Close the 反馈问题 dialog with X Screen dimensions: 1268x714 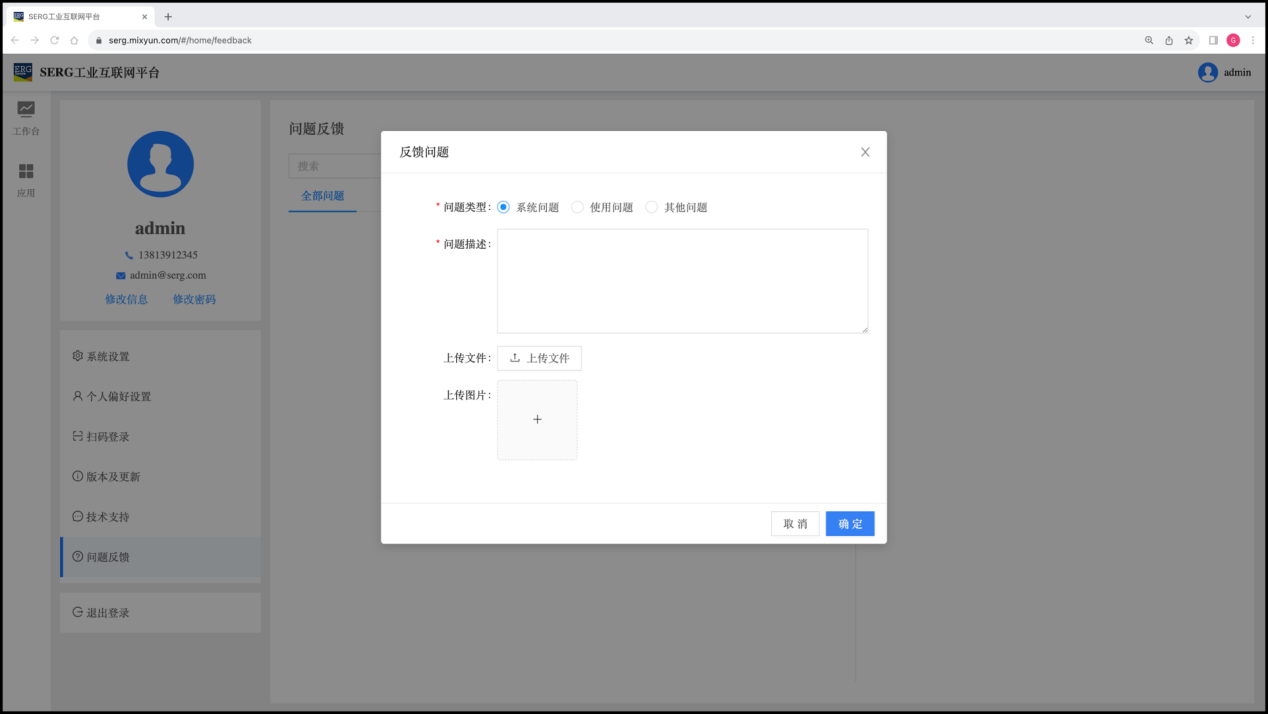coord(865,152)
